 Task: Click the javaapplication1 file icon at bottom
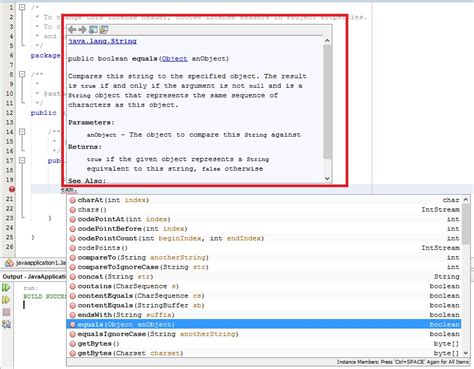point(9,263)
